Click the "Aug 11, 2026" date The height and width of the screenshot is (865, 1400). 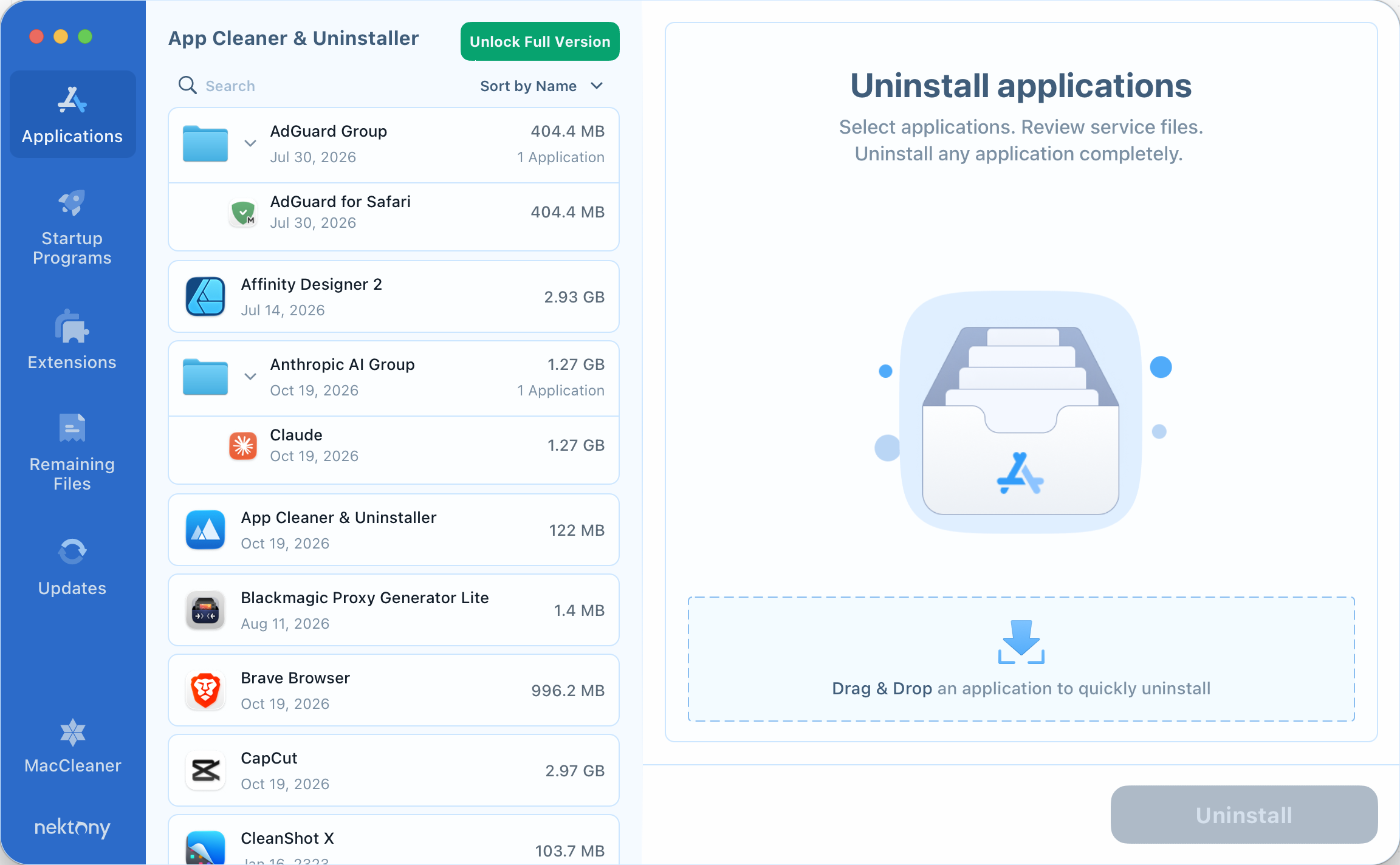pyautogui.click(x=285, y=624)
